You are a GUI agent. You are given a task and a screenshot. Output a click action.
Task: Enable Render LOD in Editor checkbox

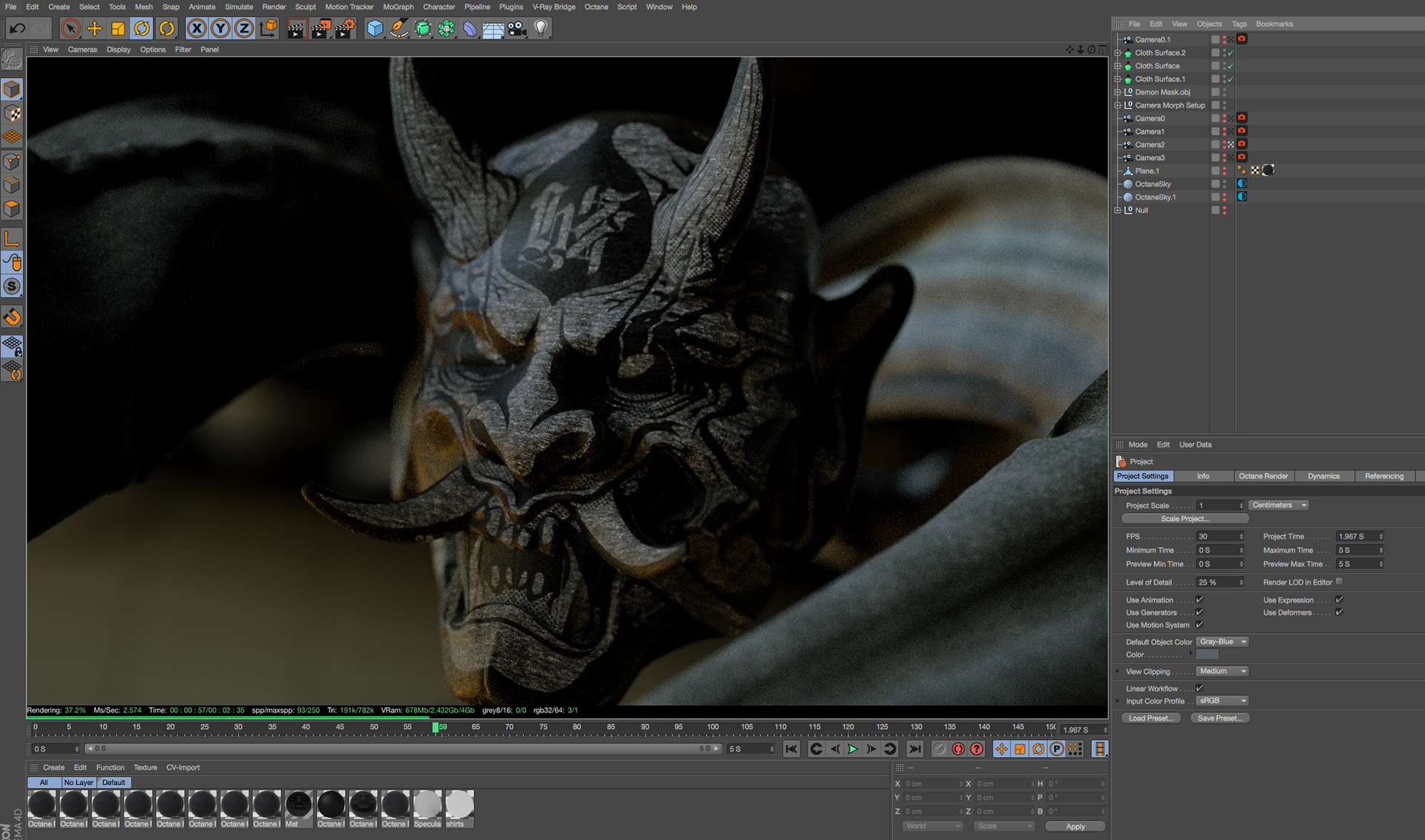click(1340, 582)
